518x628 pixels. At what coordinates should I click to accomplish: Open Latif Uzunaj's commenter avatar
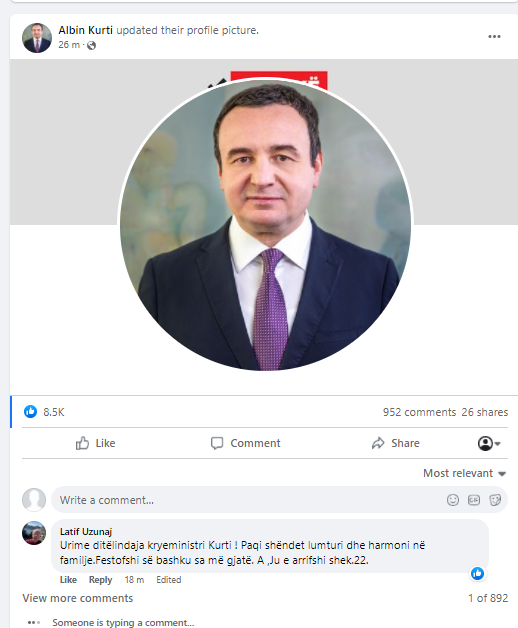(x=34, y=533)
